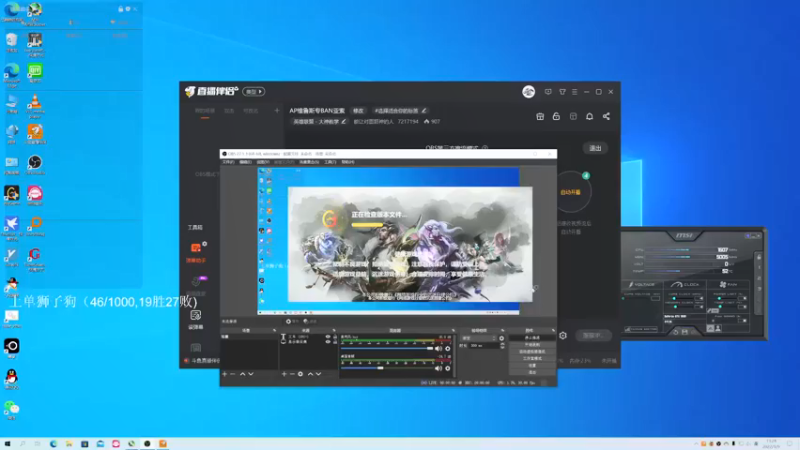This screenshot has height=450, width=800.
Task: Expand the 类型 pill next to app logo
Action: pos(254,92)
